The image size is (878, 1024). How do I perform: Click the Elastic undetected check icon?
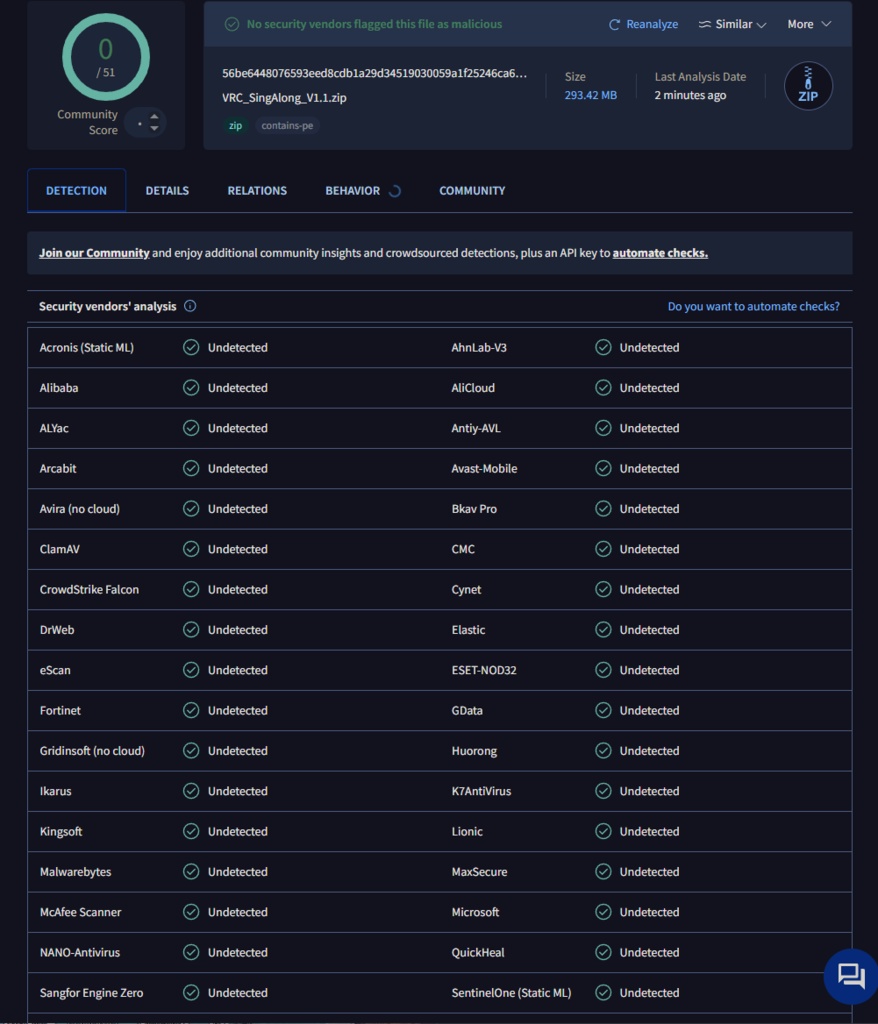tap(603, 630)
